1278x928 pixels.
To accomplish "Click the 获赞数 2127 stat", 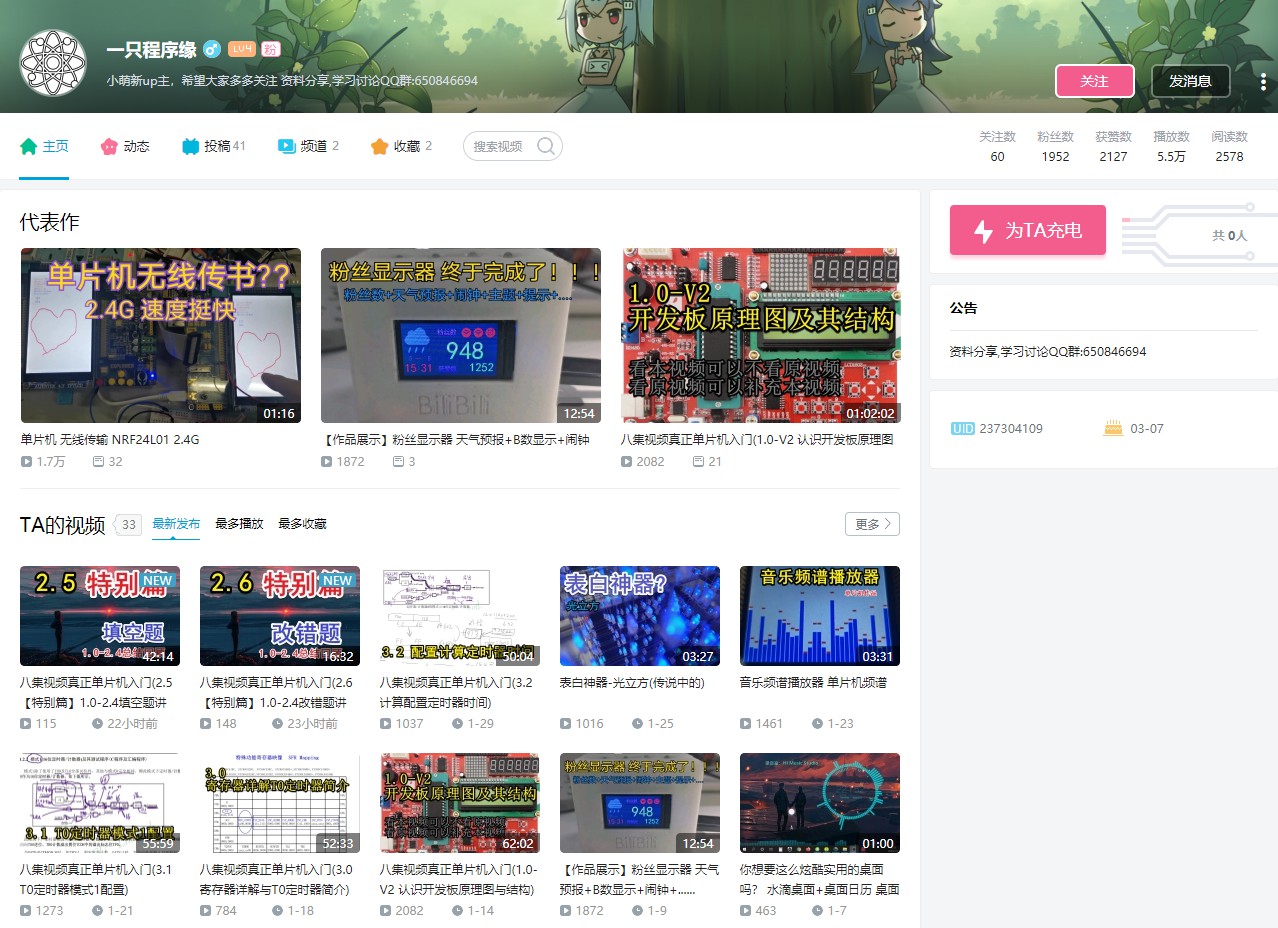I will coord(1113,146).
